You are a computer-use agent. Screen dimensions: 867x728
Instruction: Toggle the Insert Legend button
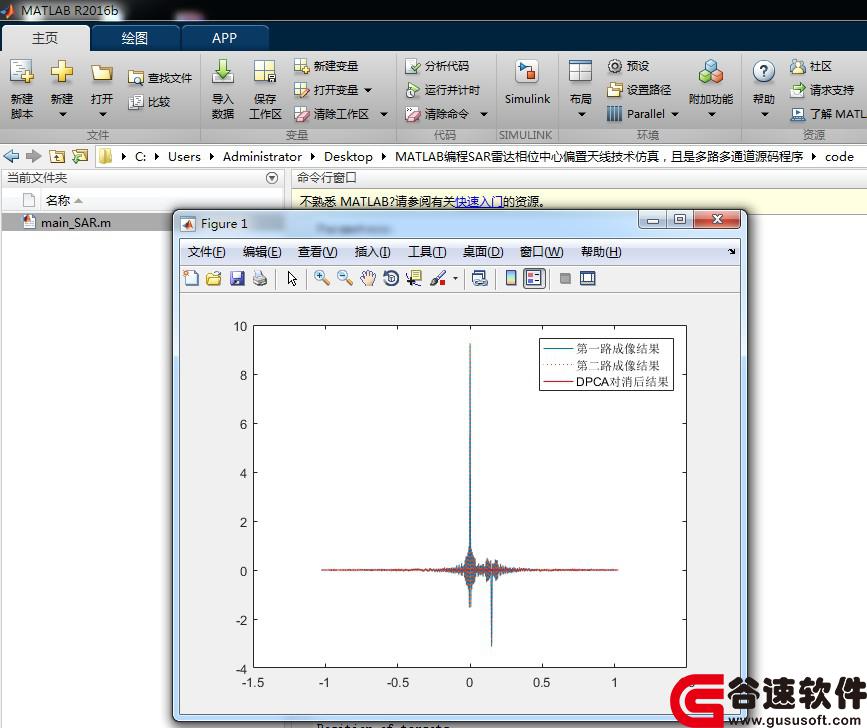point(534,278)
